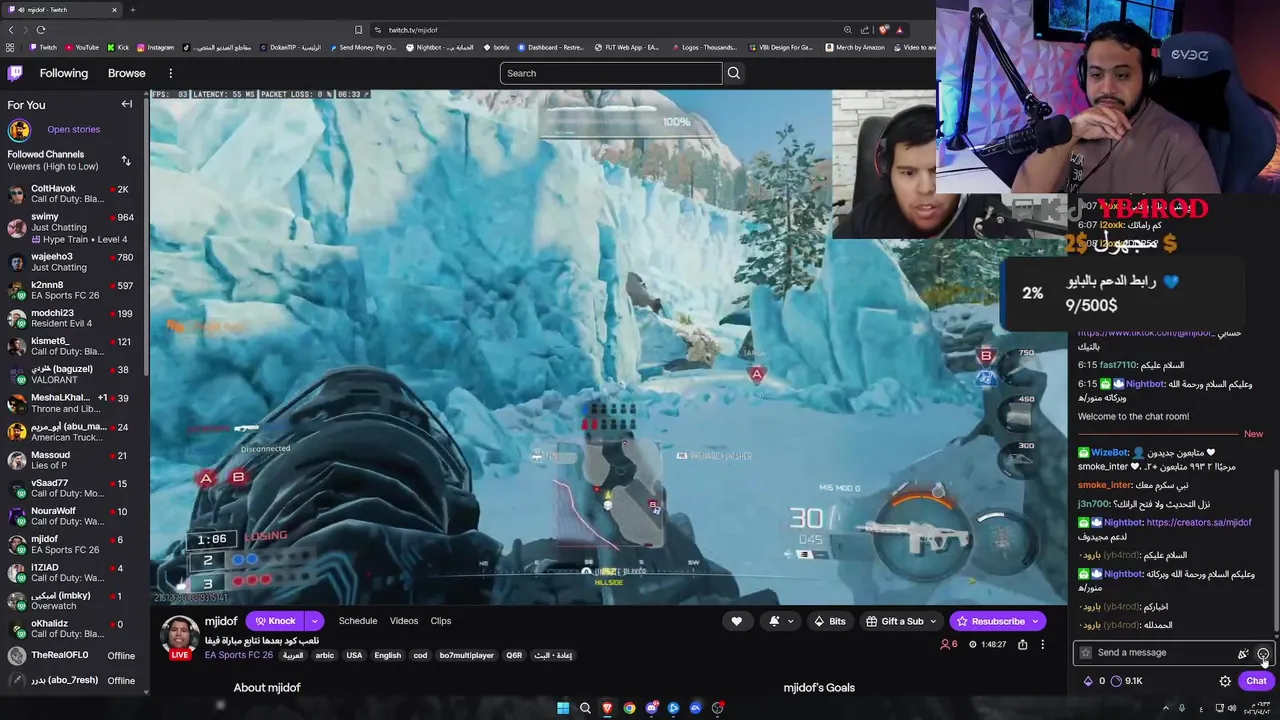Bookmark this page icon in address bar
Viewport: 1280px width, 720px height.
point(358,30)
